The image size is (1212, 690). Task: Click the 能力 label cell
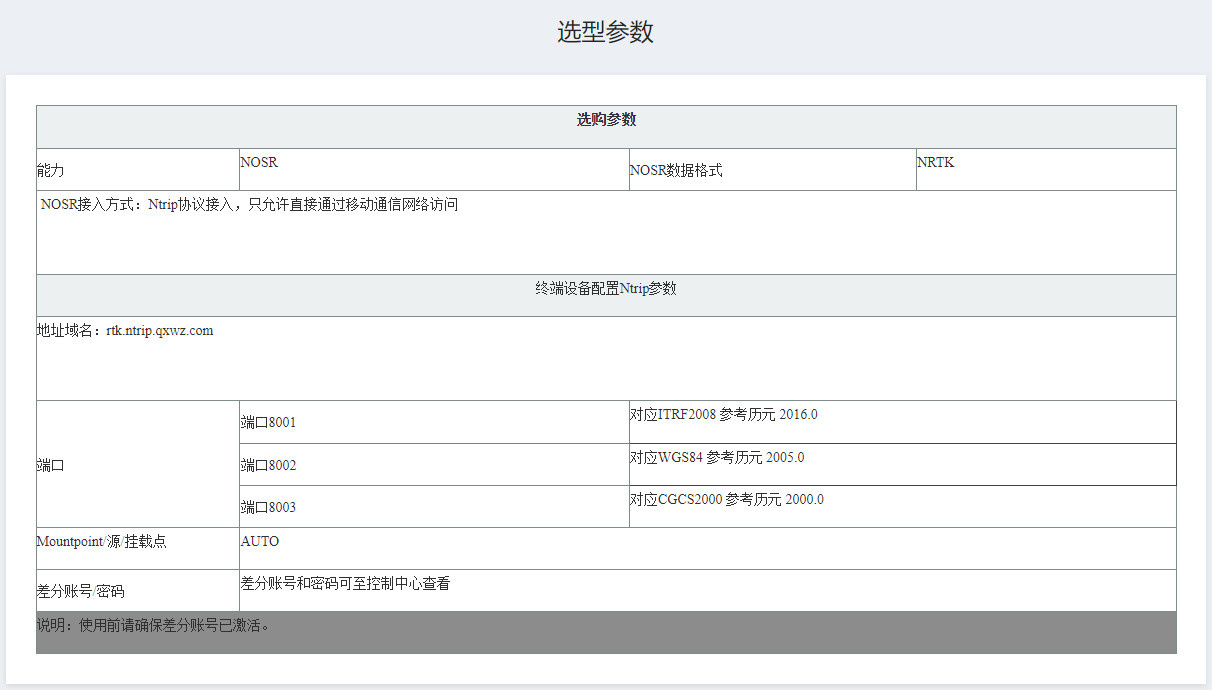51,171
